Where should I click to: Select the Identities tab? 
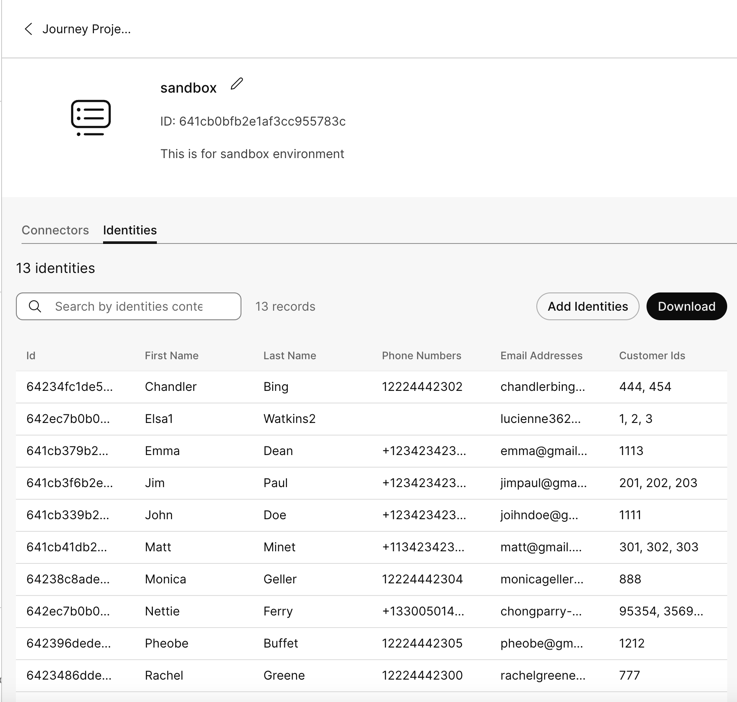130,230
